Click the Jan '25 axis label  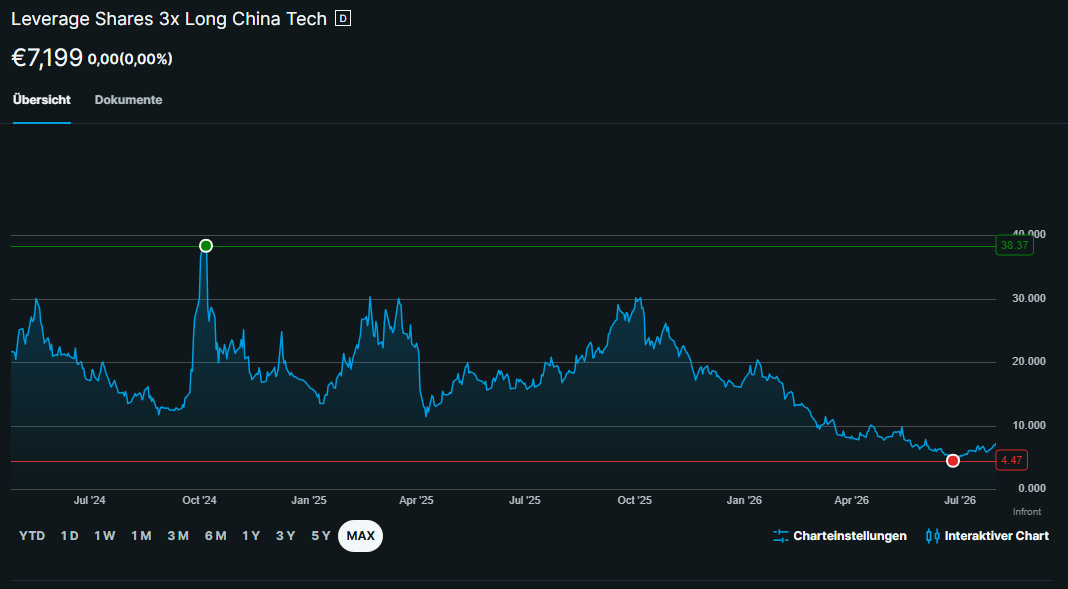pos(309,500)
